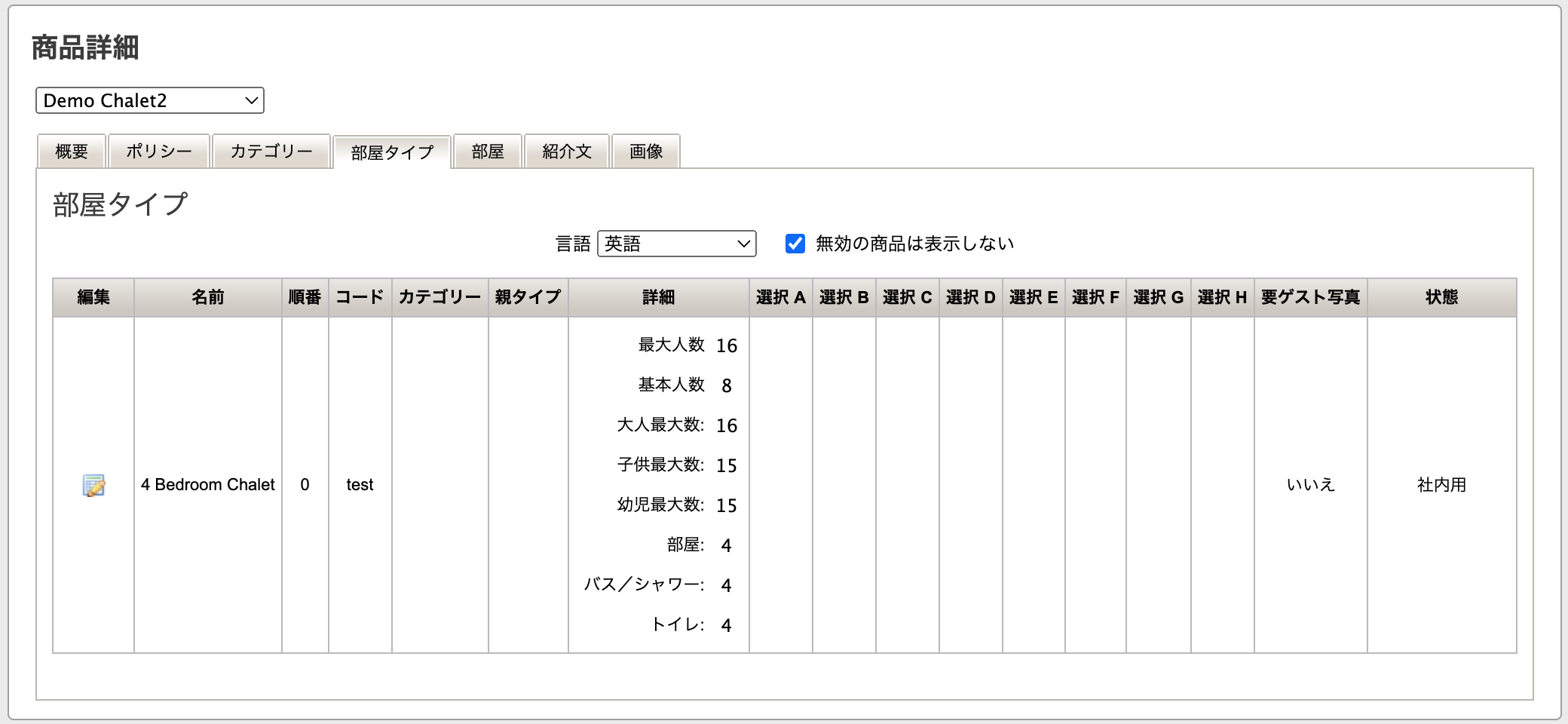This screenshot has height=724, width=1568.
Task: Switch to the 概要 tab
Action: 72,152
